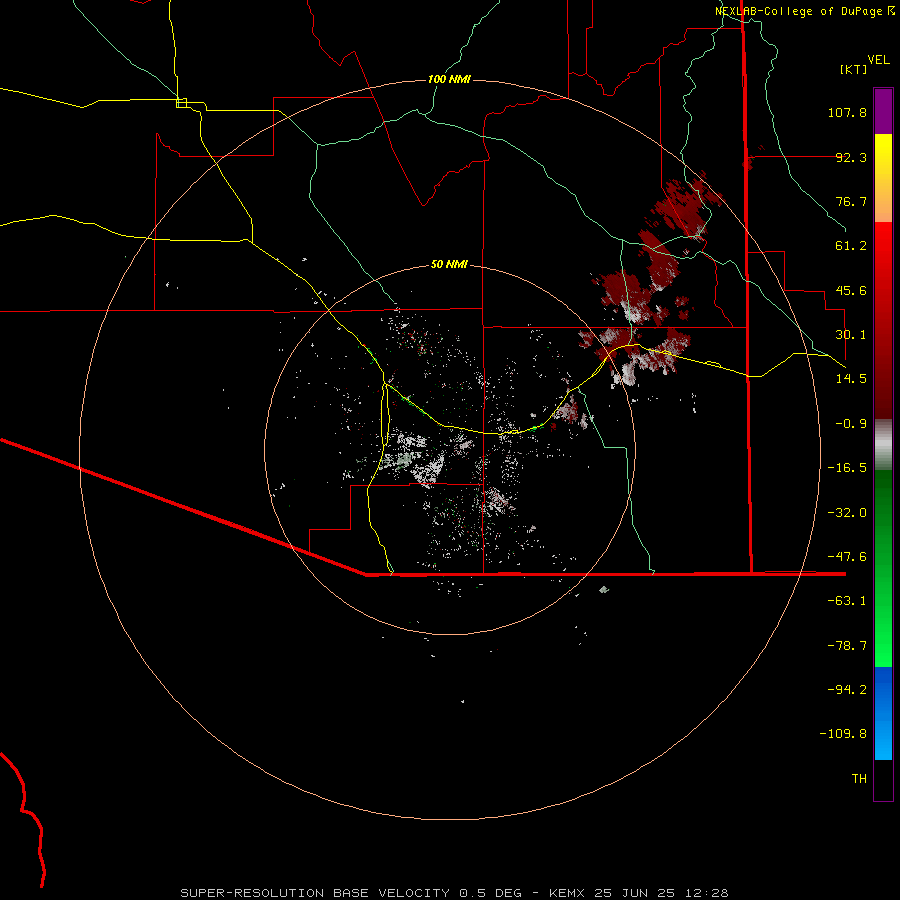
Task: Click the -78.7 velocity scale value
Action: [x=847, y=646]
